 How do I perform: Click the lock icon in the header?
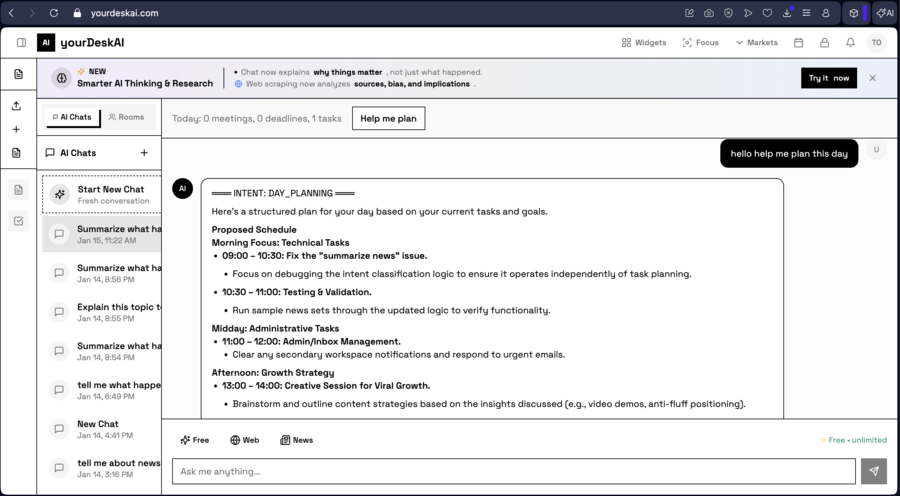point(824,43)
